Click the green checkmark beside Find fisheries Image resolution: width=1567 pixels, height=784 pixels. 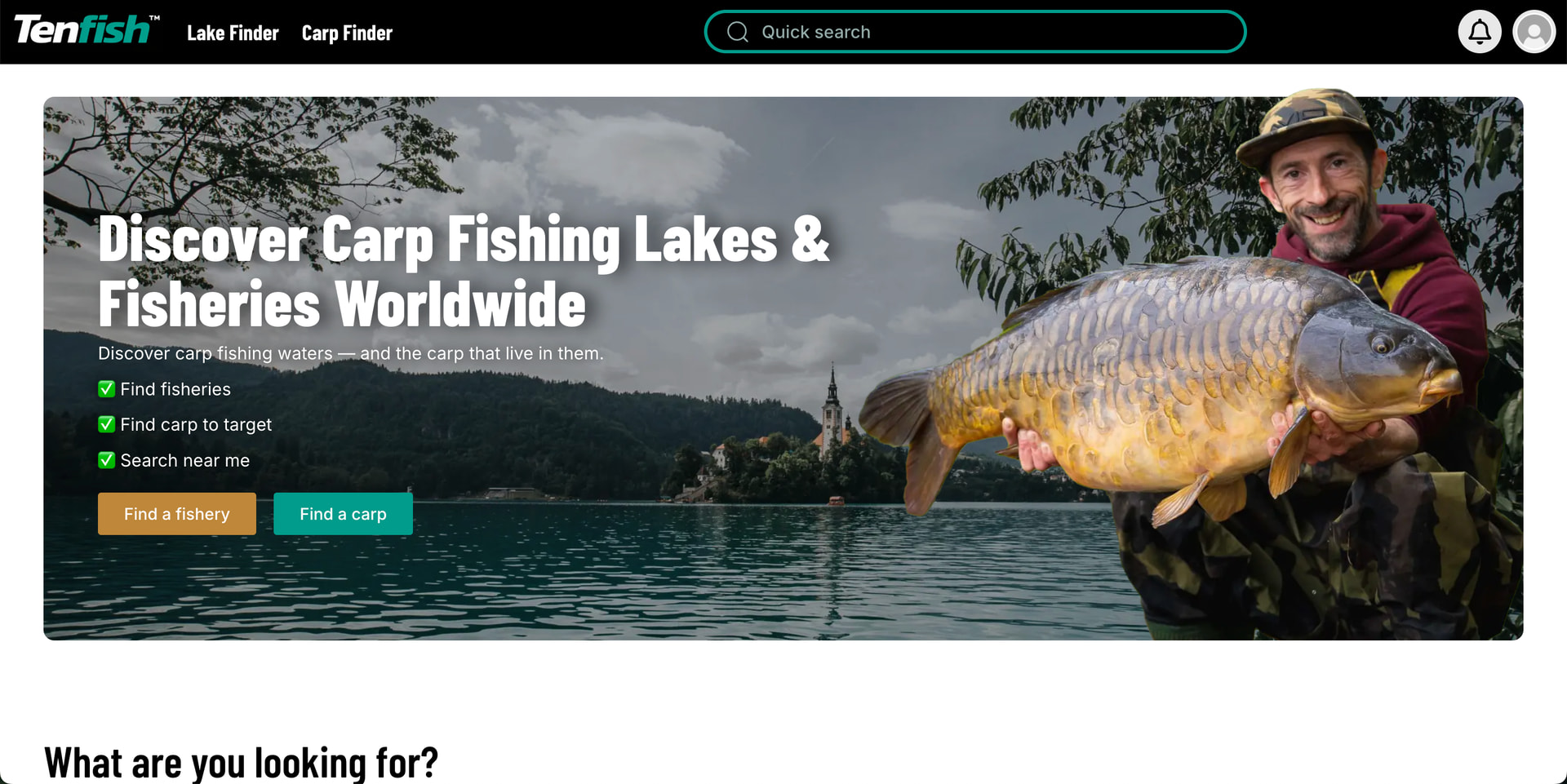tap(106, 389)
